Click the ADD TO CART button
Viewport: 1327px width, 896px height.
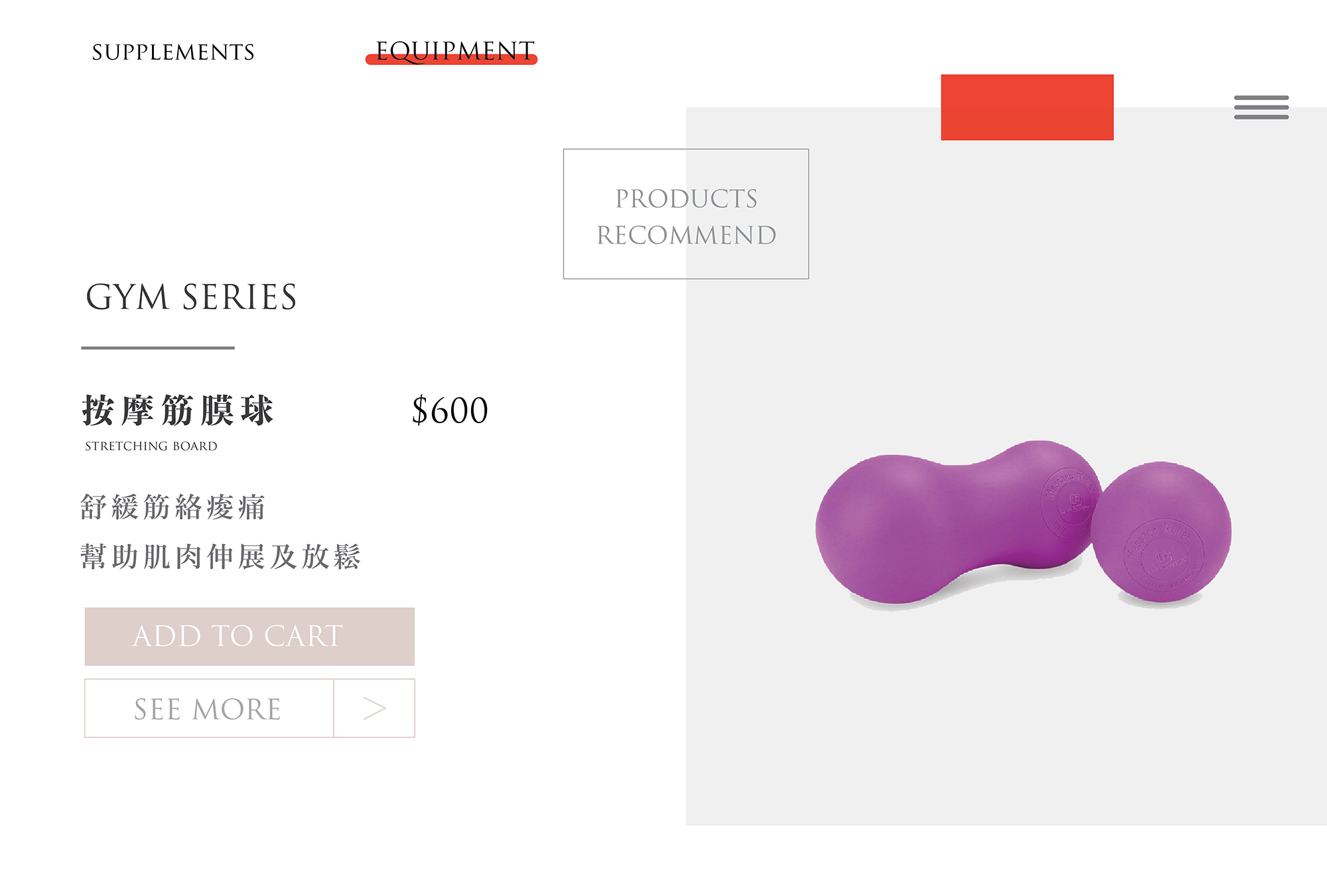[x=249, y=636]
